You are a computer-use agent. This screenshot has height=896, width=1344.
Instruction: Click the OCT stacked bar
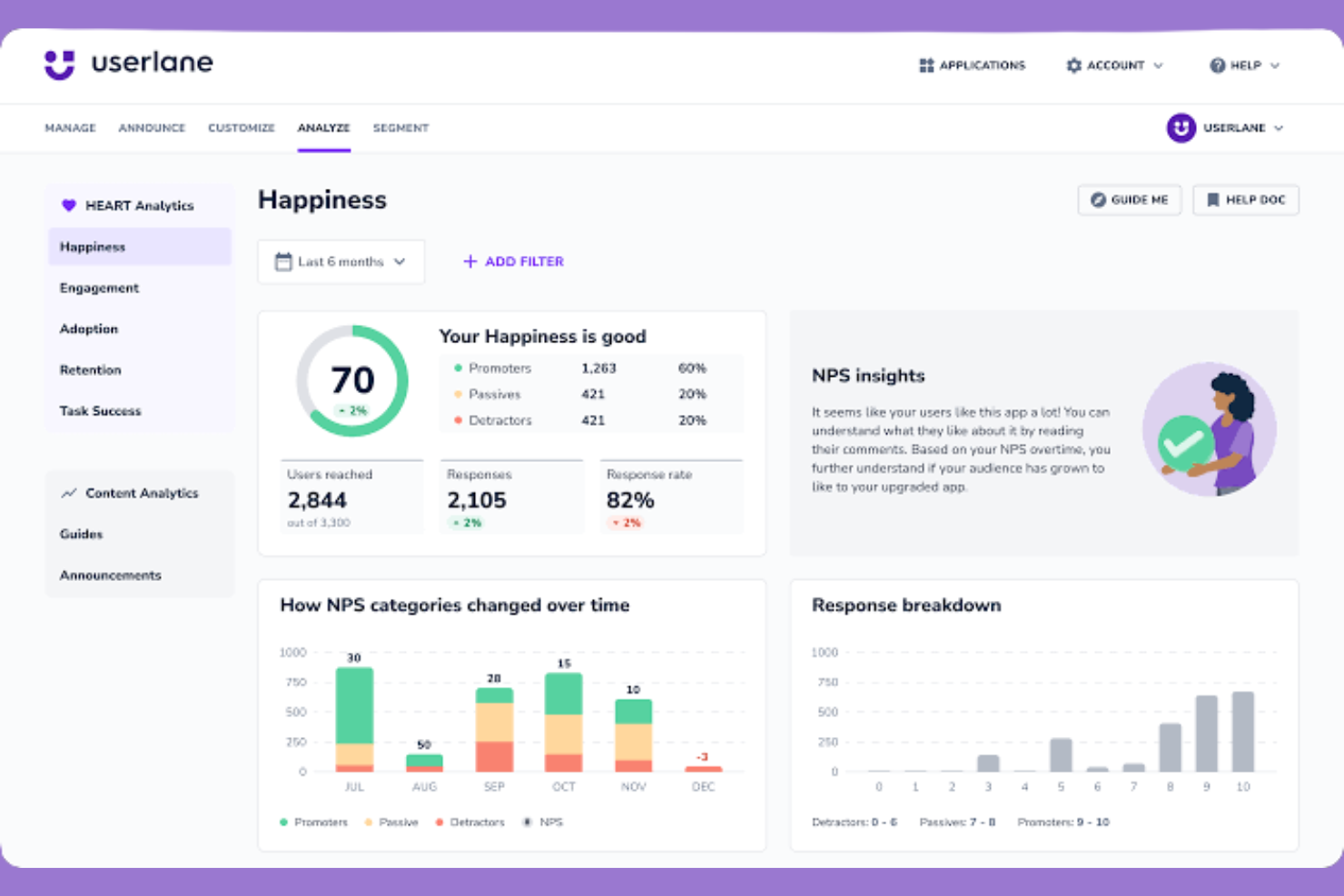[563, 723]
